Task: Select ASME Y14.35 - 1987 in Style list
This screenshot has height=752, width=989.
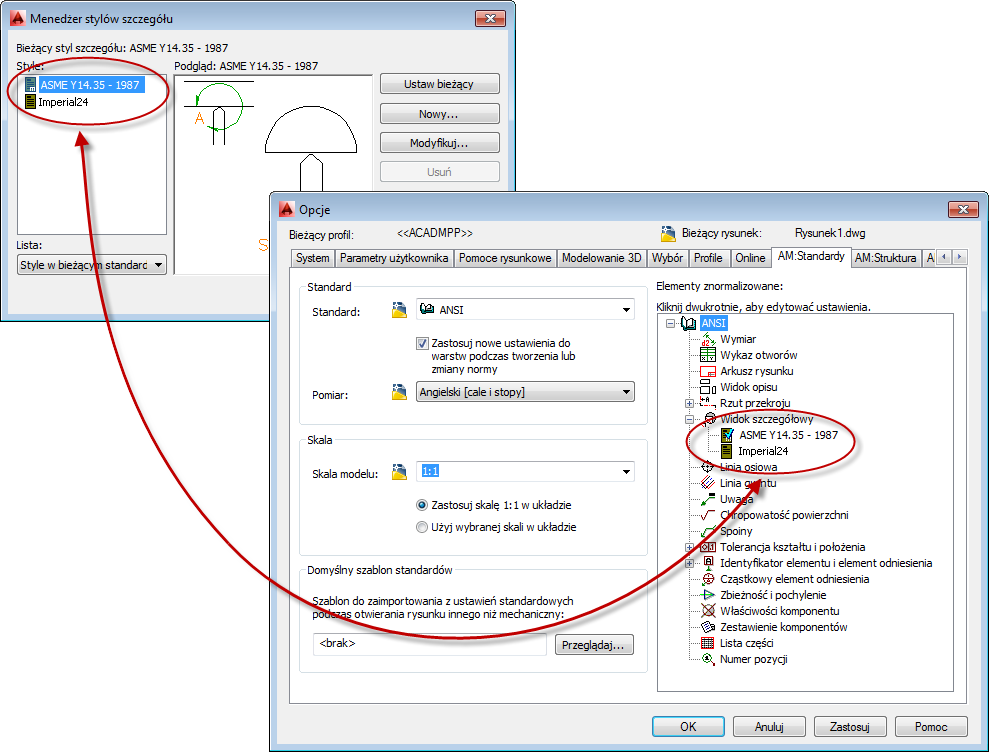Action: pos(91,85)
